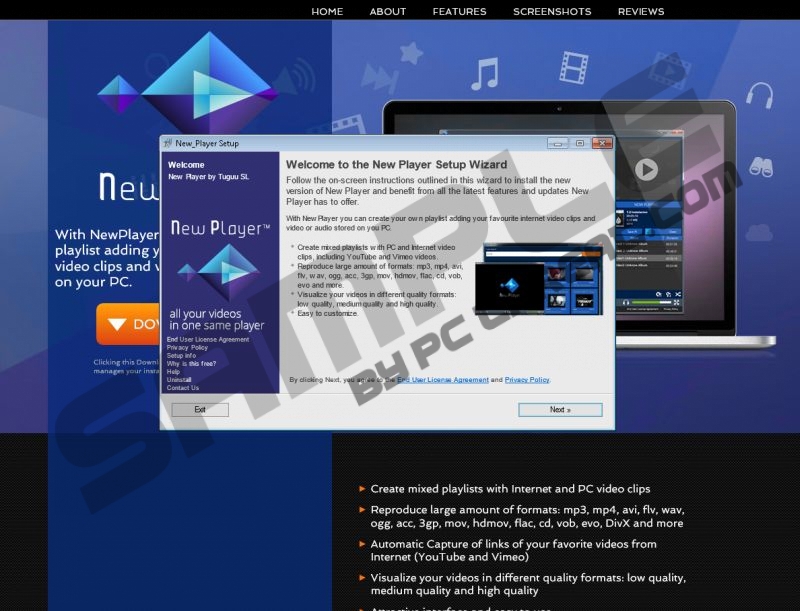Maximize the New_Player Setup window
Image resolution: width=800 pixels, height=611 pixels.
pyautogui.click(x=580, y=143)
